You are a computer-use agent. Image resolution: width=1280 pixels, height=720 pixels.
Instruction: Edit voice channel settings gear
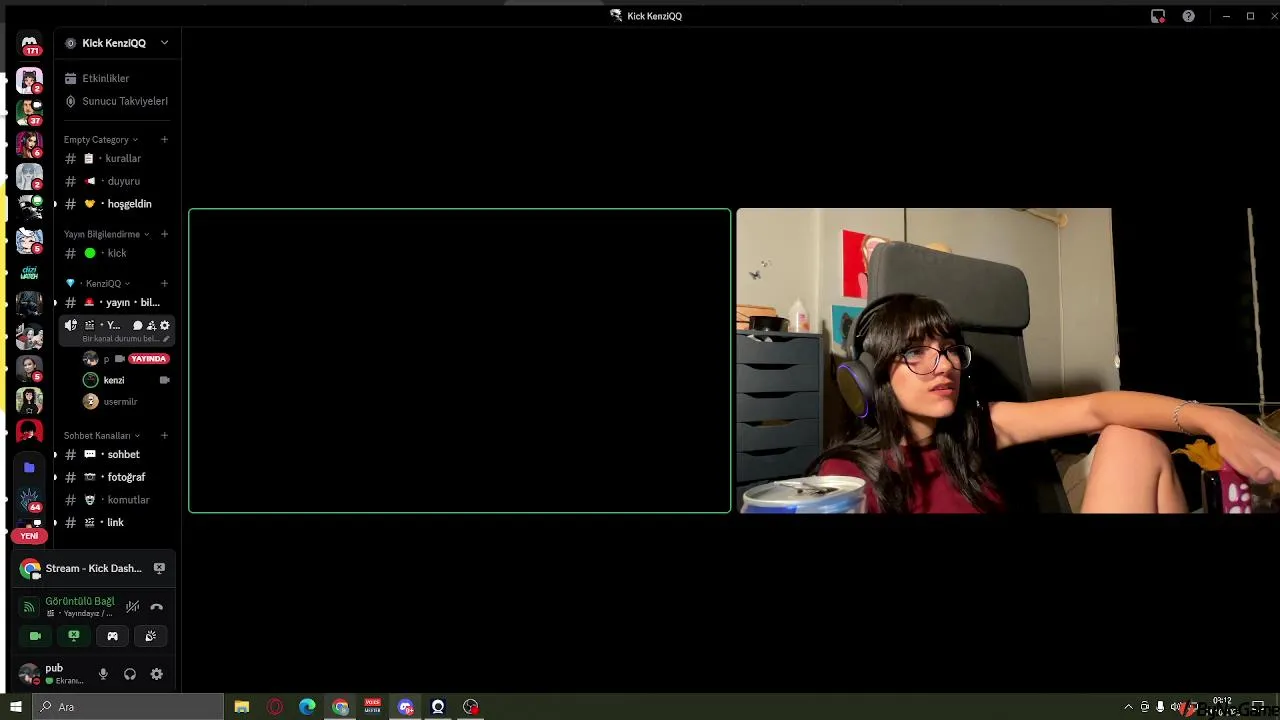[165, 325]
